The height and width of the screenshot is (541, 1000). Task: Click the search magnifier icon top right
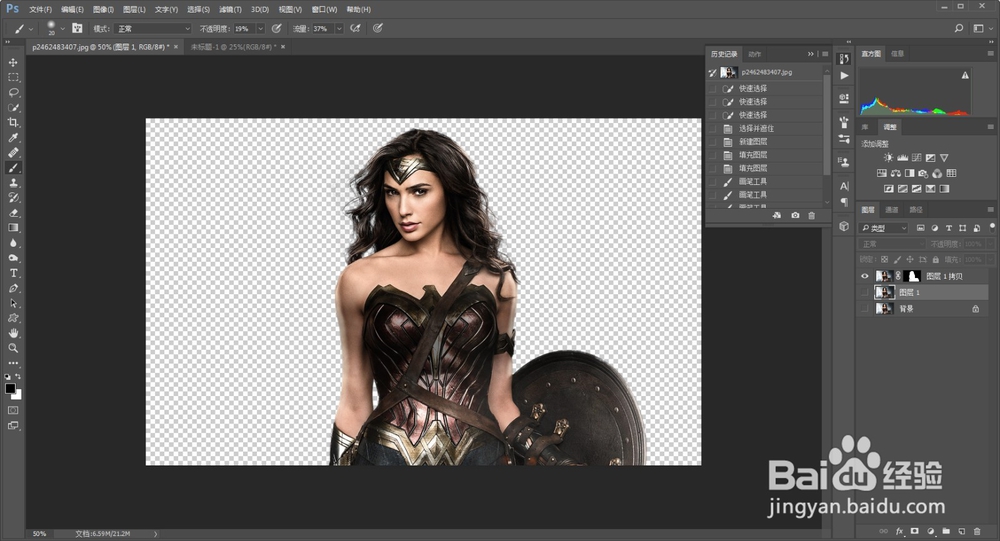959,28
